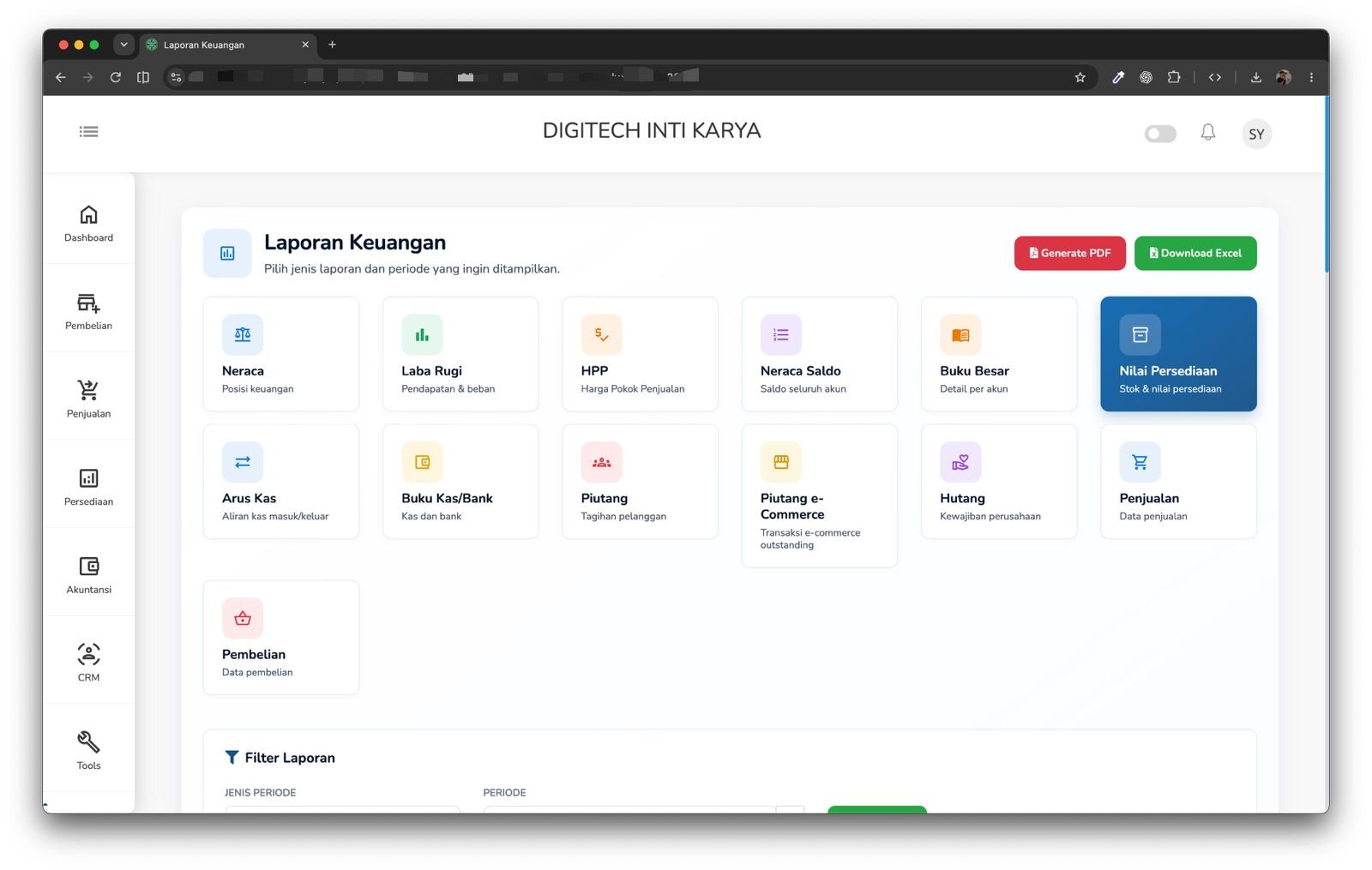Open the Dashboard sidebar icon

[x=88, y=223]
